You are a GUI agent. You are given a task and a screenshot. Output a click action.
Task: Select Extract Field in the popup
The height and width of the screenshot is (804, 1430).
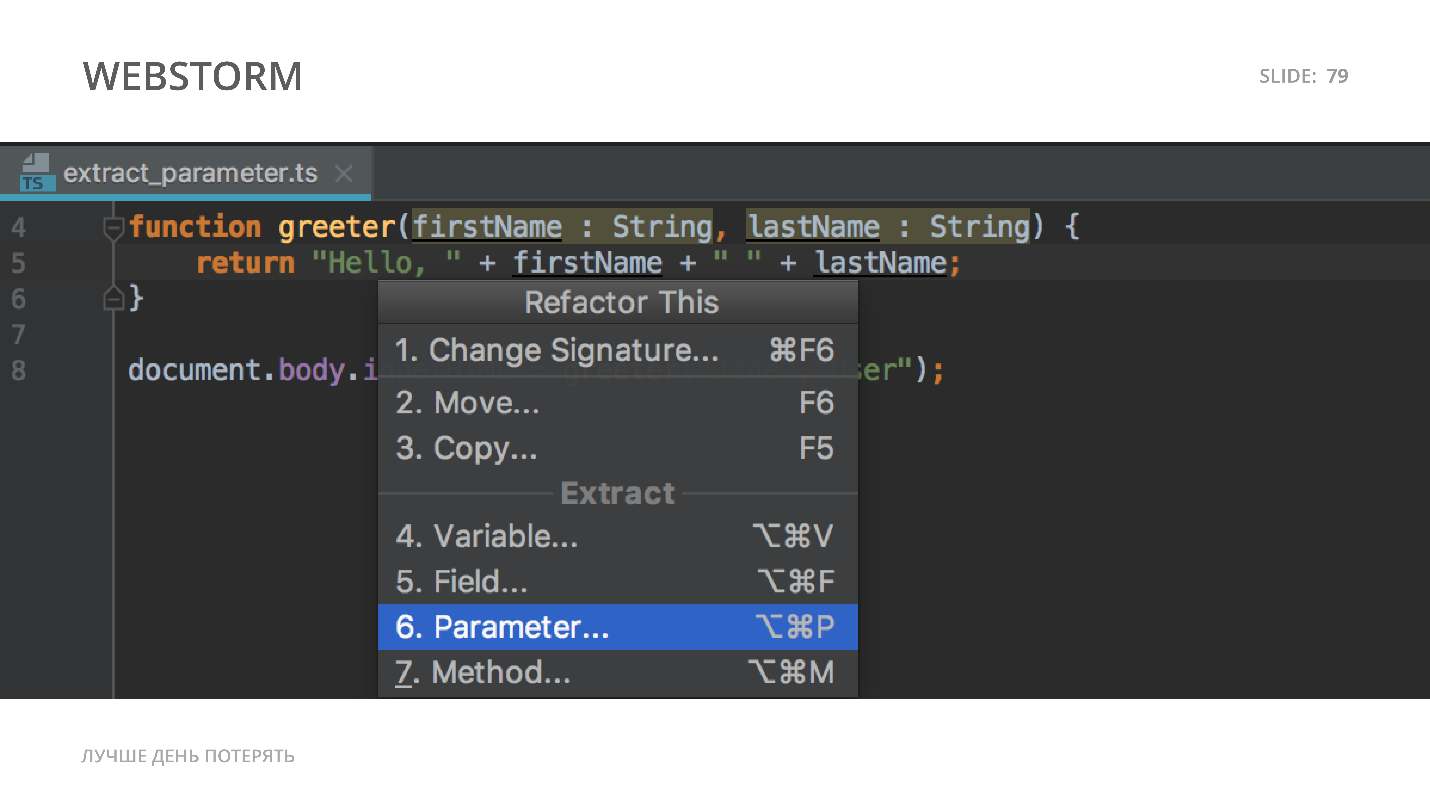tap(462, 582)
